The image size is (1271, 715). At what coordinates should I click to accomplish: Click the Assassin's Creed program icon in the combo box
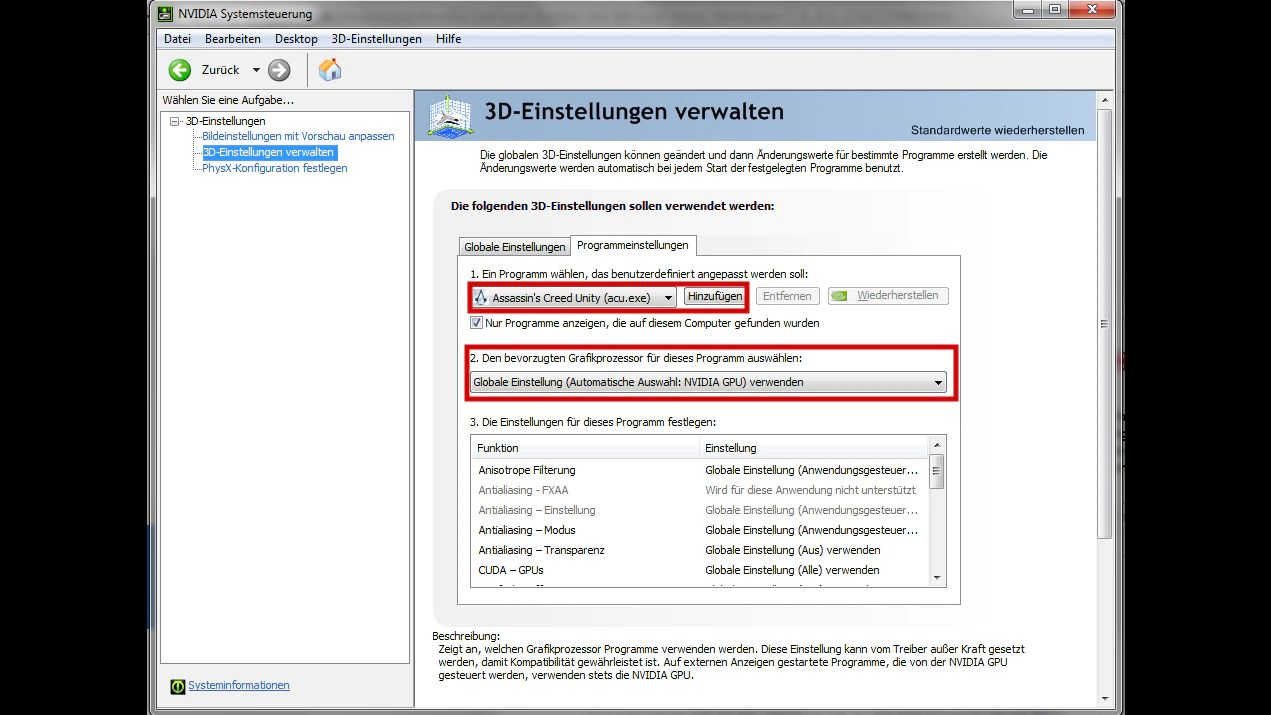tap(481, 297)
